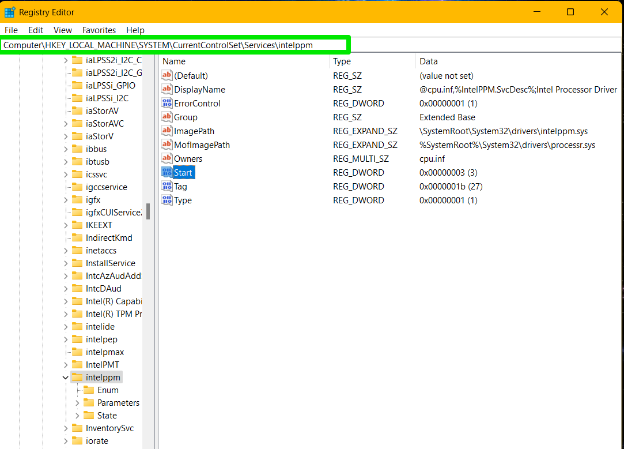
Task: Select the Start value name
Action: (183, 172)
